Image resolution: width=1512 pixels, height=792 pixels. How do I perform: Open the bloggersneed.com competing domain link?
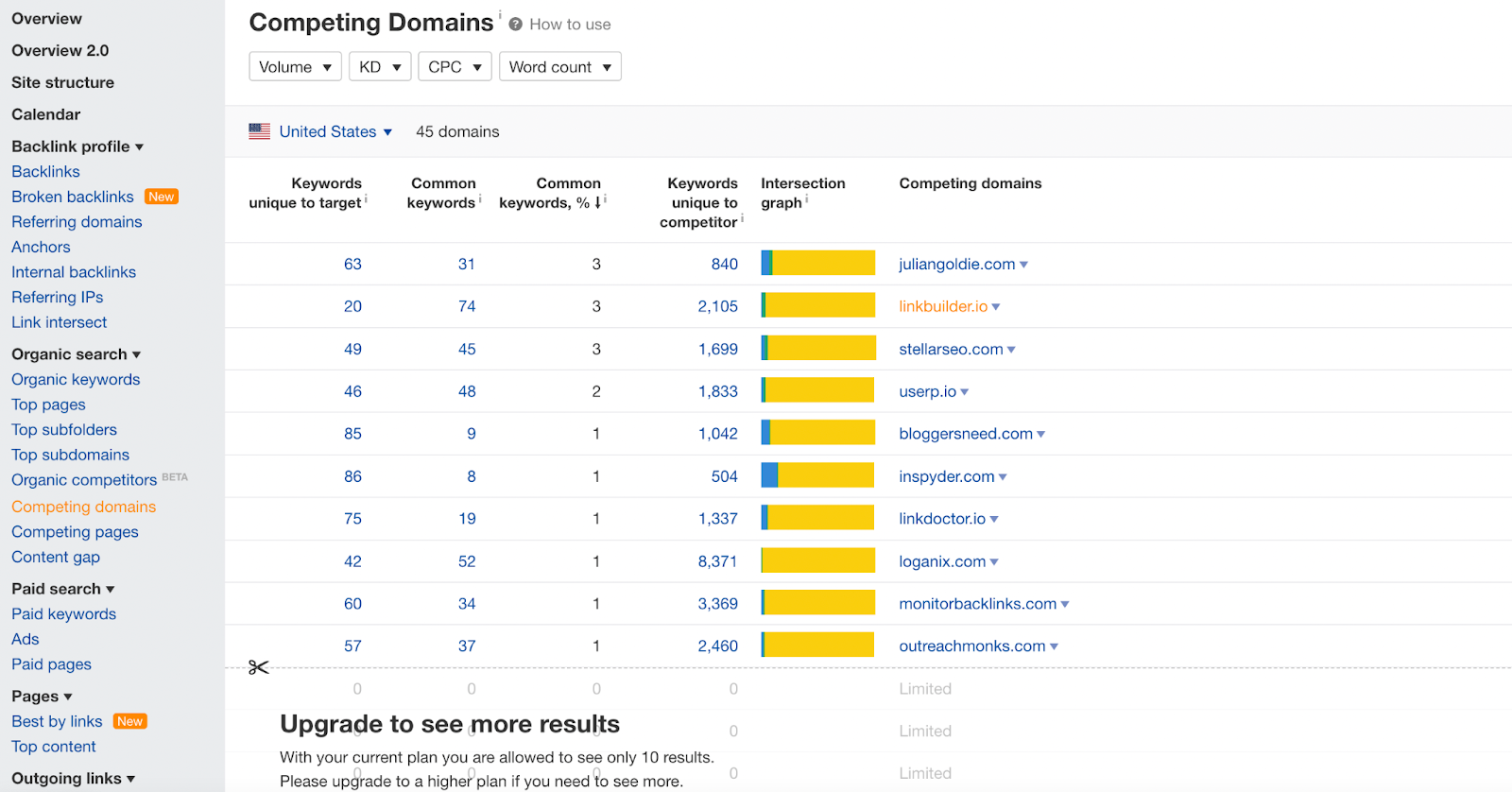point(966,435)
